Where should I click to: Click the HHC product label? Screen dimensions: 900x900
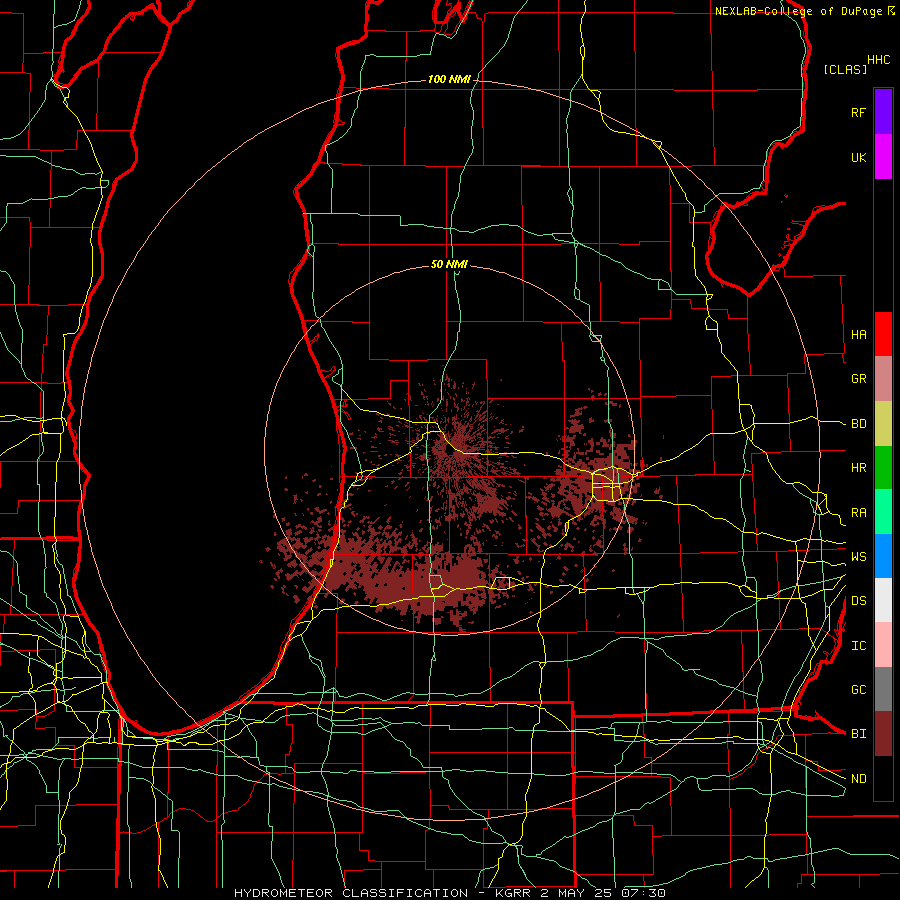[878, 60]
